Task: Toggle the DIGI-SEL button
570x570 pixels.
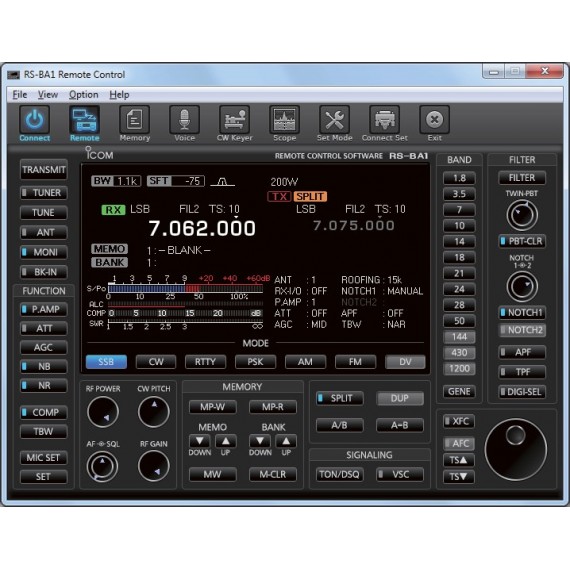Action: 522,392
